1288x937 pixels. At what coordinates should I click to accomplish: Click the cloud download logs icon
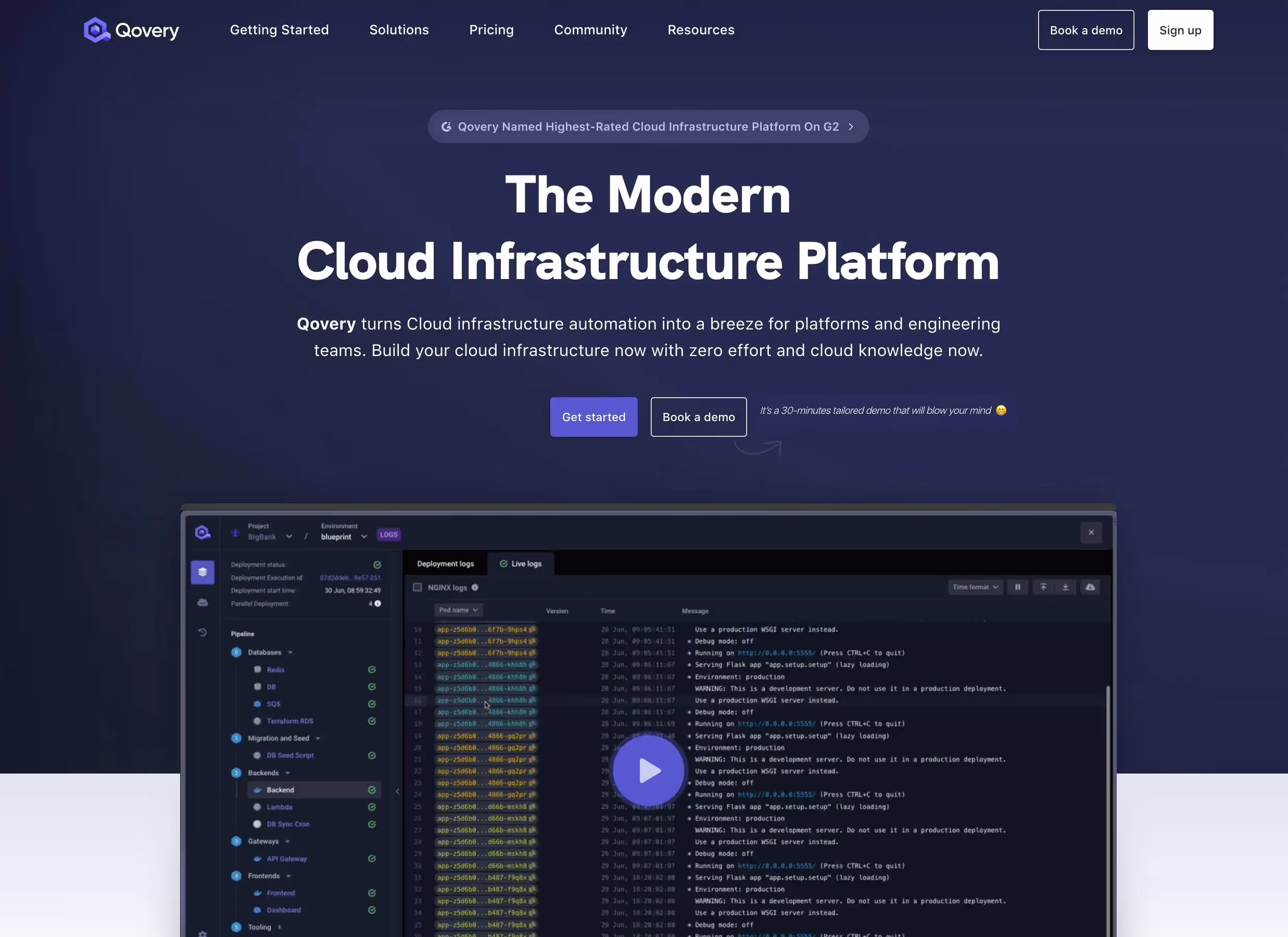(x=1090, y=587)
